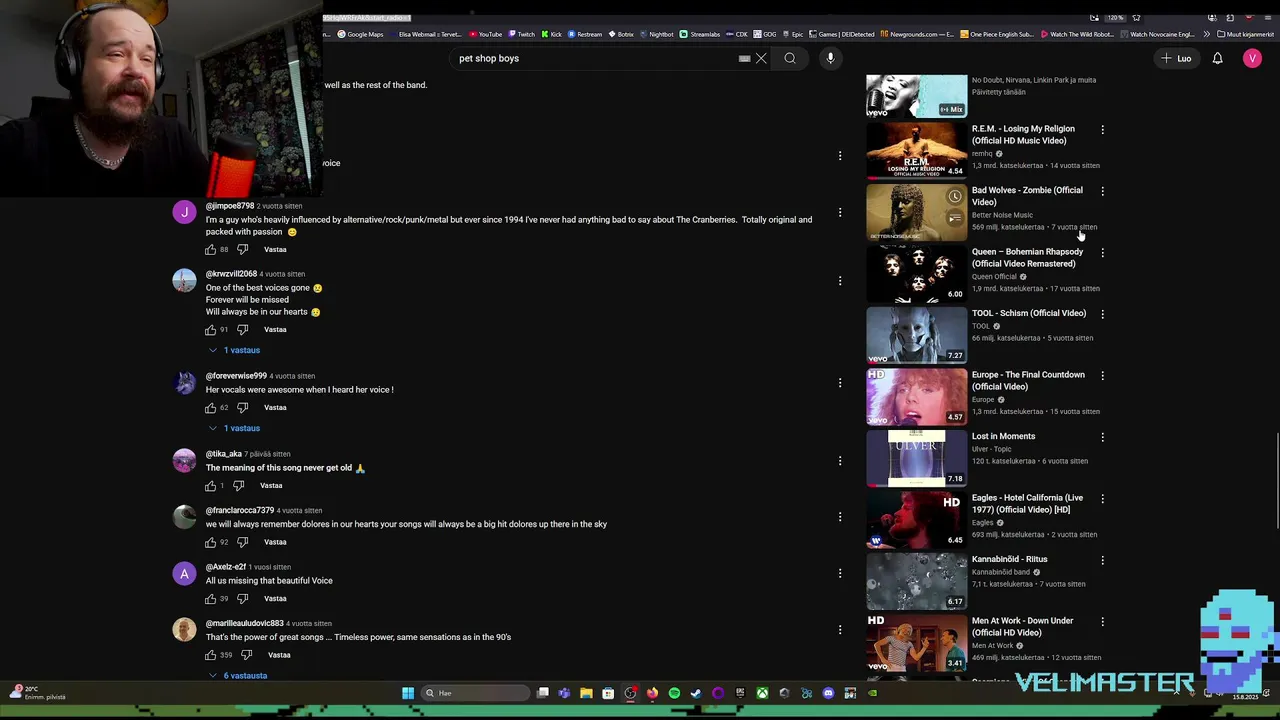Dislike the comment by @krwzvill2068

(242, 329)
